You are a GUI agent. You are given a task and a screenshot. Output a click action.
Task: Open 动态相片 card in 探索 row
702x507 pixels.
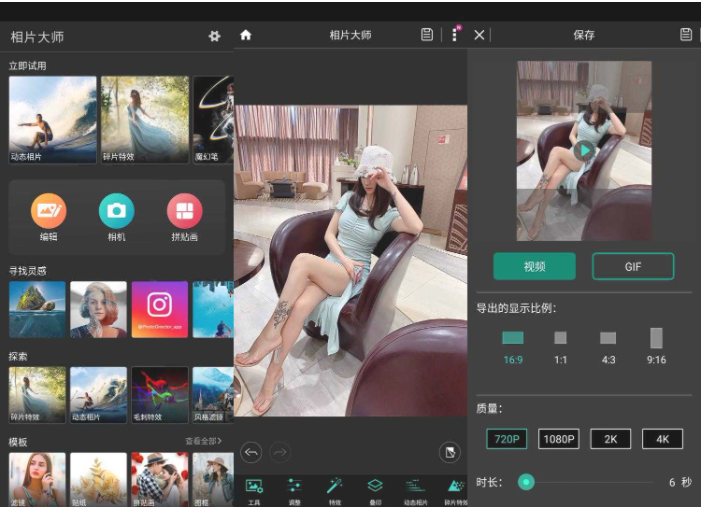point(98,395)
